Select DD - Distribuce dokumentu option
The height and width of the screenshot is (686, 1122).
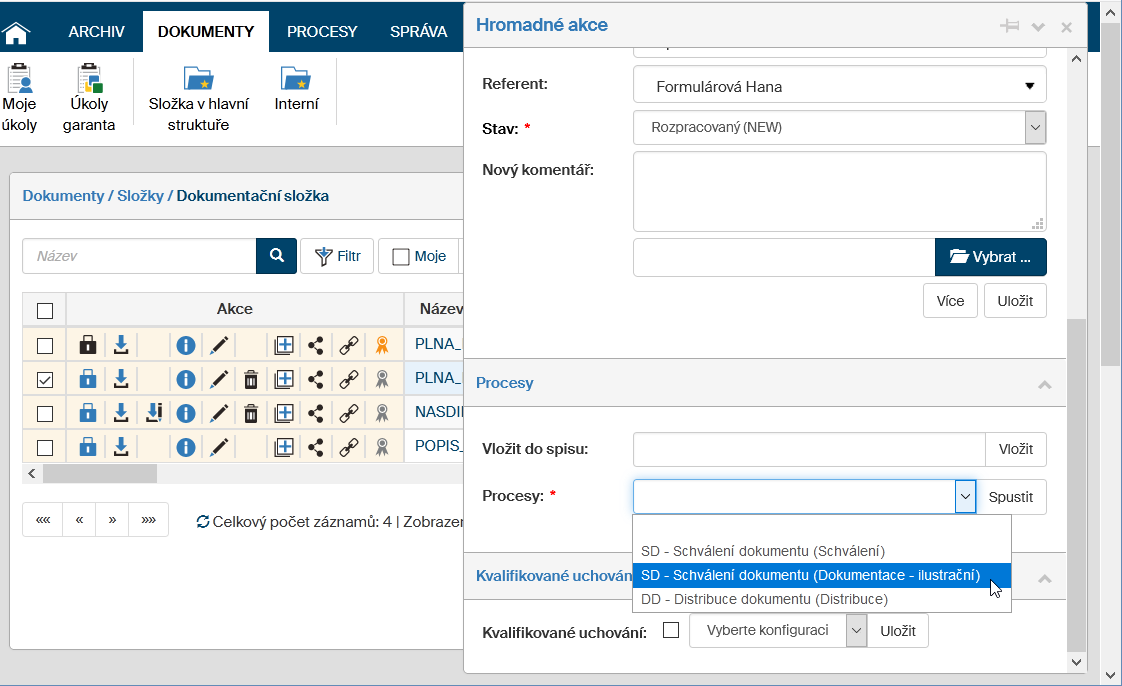pyautogui.click(x=764, y=599)
